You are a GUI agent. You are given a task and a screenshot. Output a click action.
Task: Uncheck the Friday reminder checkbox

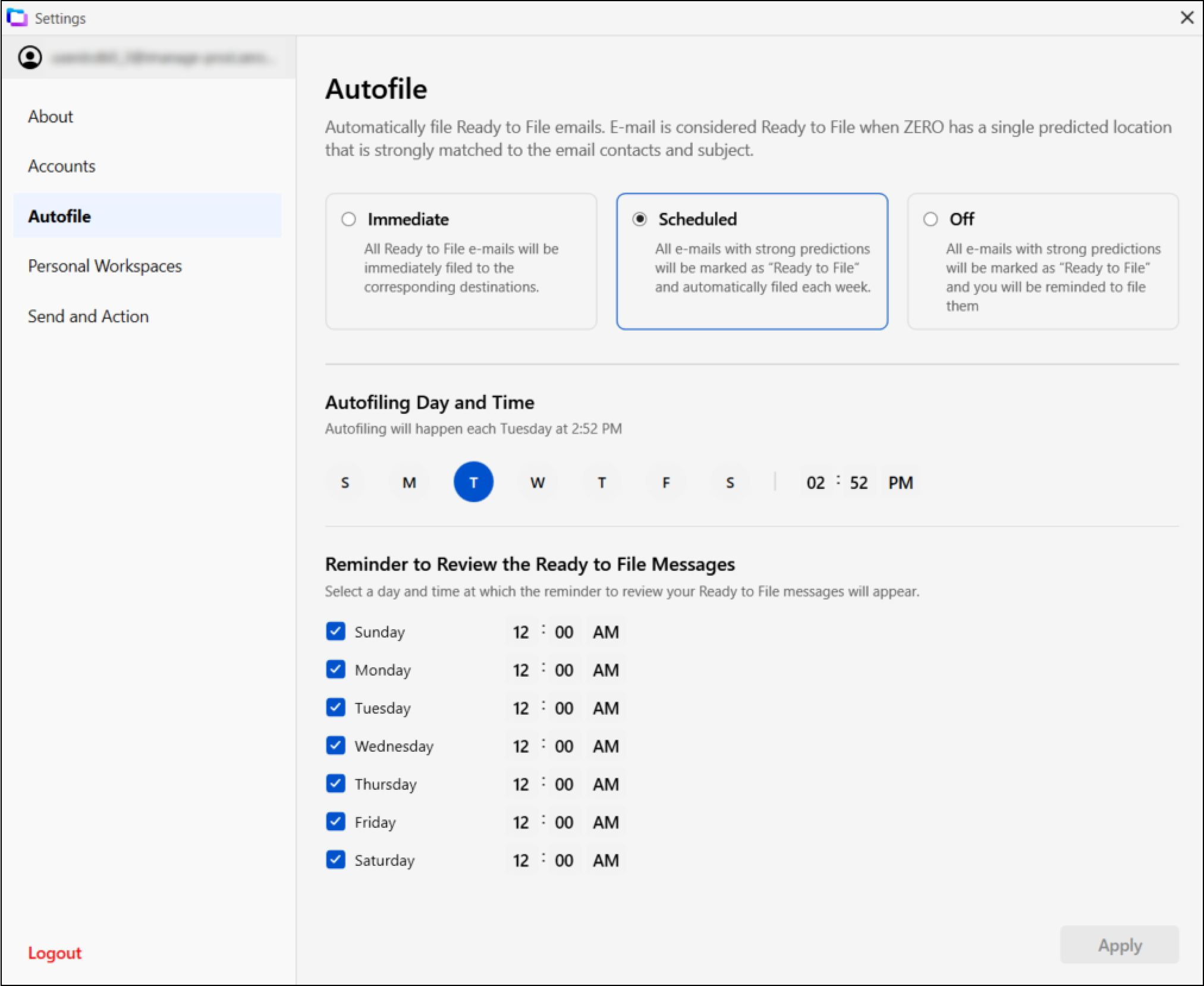(336, 821)
